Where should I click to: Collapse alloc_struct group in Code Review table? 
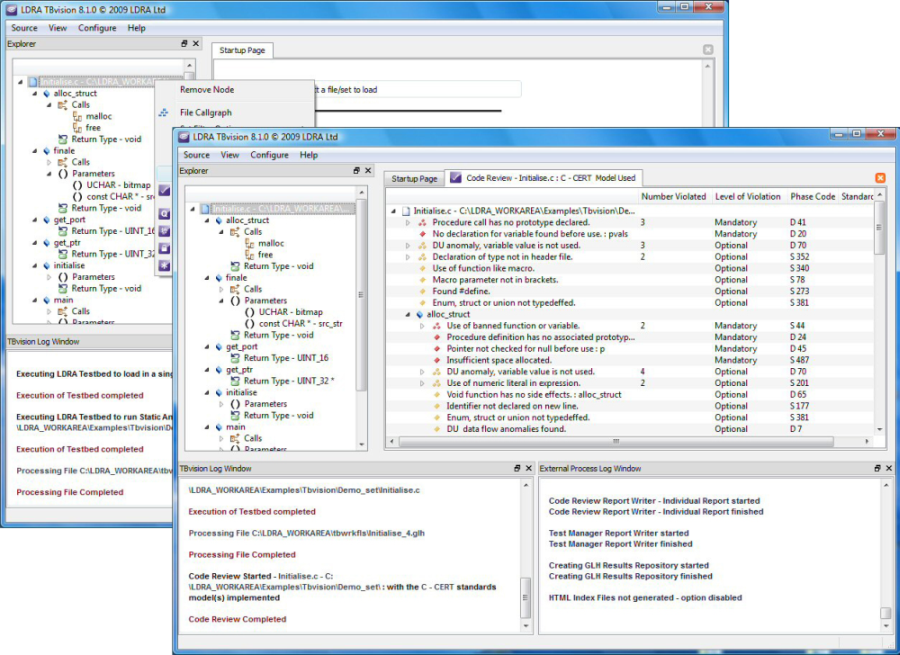[x=408, y=315]
